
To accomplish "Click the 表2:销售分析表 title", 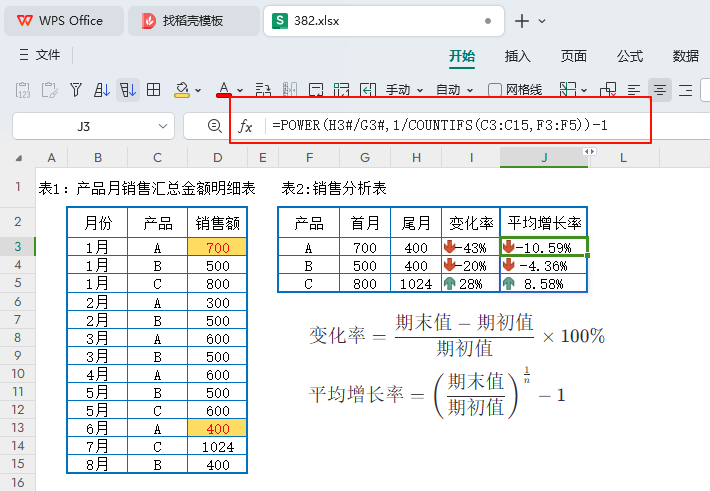I will 334,188.
